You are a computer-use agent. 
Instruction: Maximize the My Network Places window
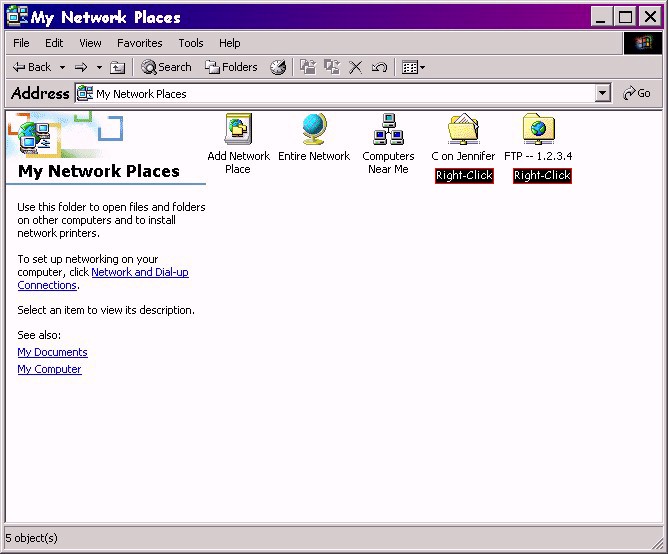(625, 17)
